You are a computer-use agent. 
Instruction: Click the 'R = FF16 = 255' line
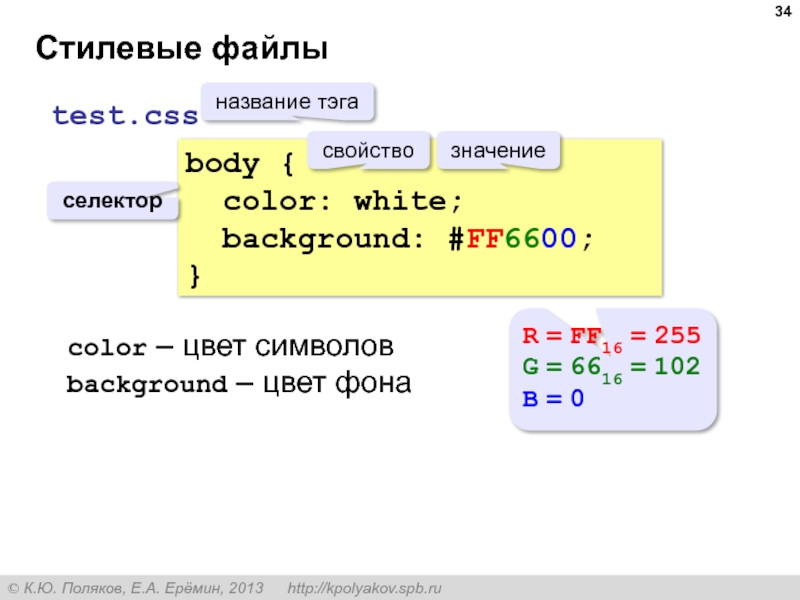coord(611,338)
